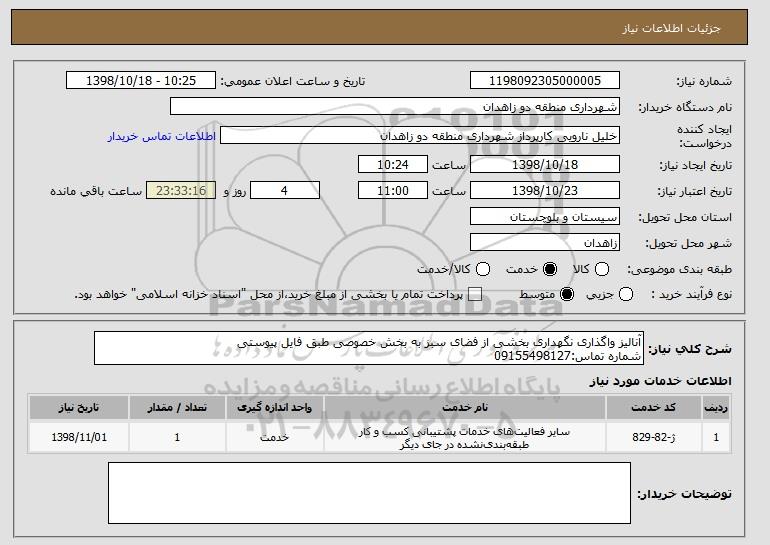Click the buyer notes توضیحات خریدار text area
Image resolution: width=770 pixels, height=545 pixels.
[x=369, y=493]
